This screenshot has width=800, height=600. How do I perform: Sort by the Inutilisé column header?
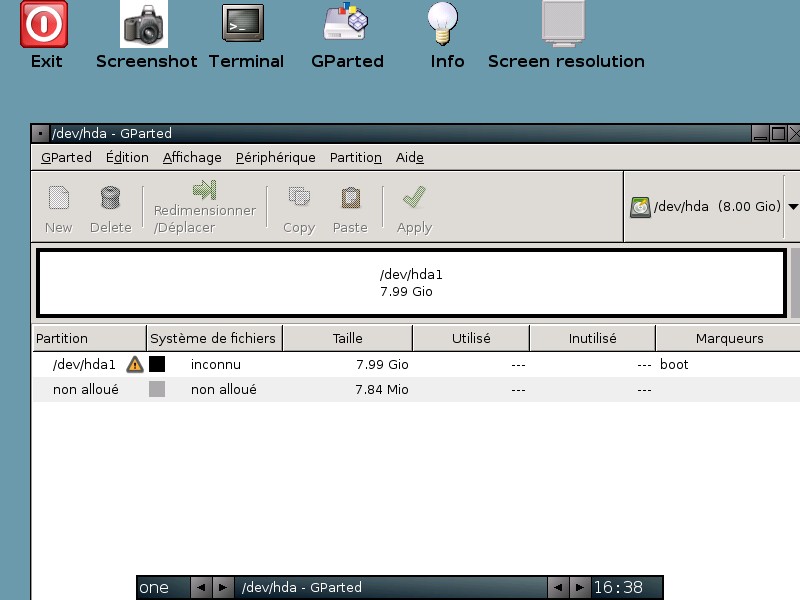point(592,338)
